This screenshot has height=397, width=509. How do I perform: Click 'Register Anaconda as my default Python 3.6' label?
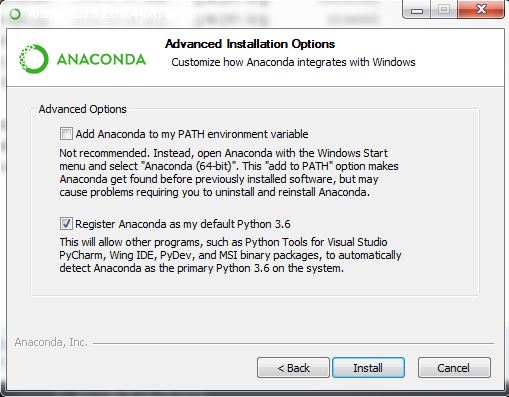point(183,224)
